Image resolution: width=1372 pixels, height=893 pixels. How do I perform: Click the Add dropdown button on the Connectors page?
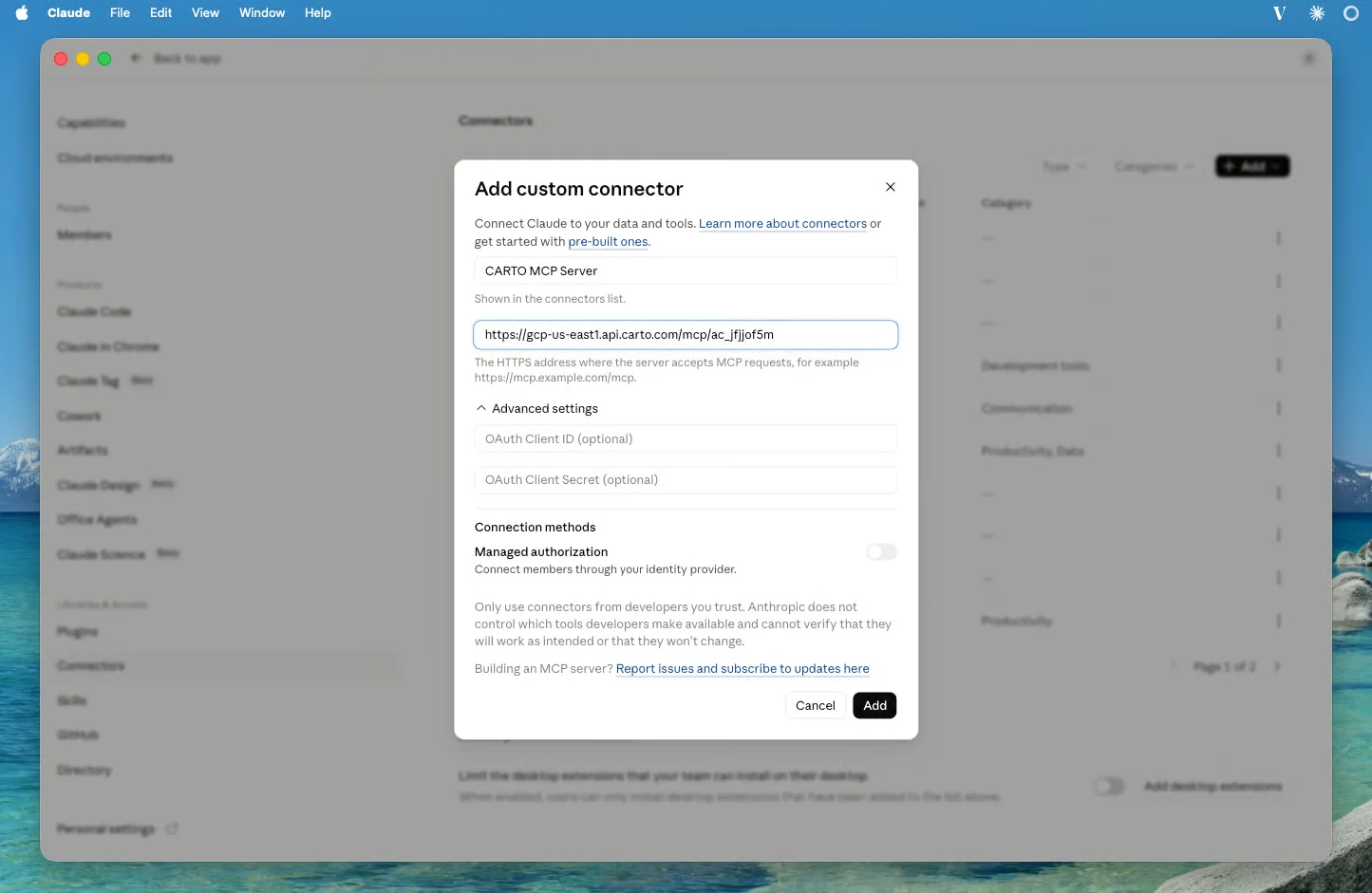(x=1252, y=167)
